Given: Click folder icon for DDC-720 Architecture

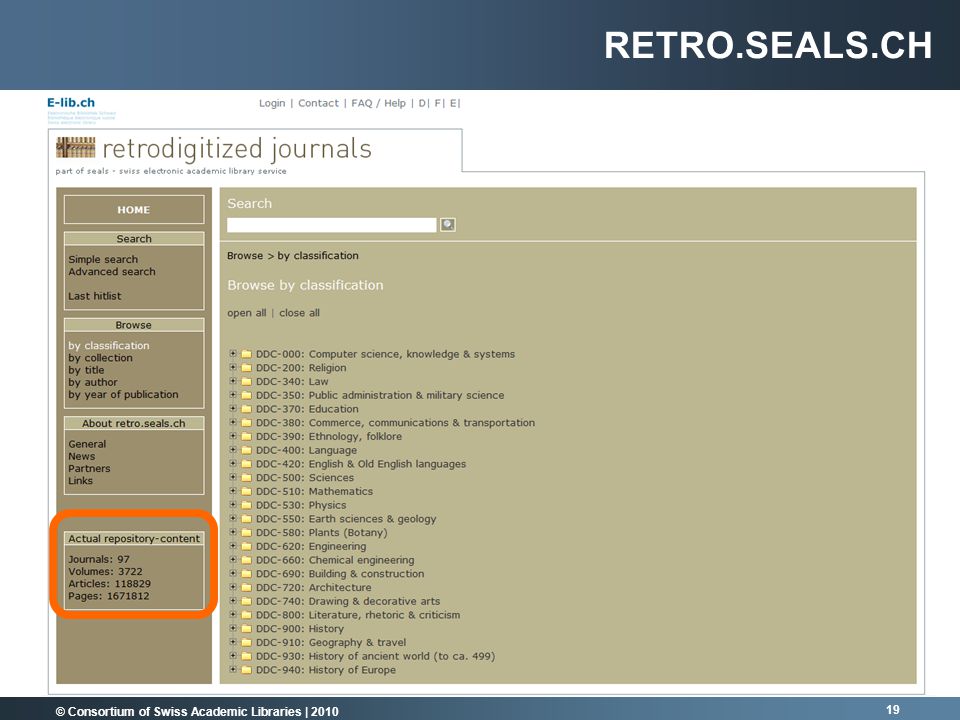Looking at the screenshot, I should pyautogui.click(x=247, y=587).
